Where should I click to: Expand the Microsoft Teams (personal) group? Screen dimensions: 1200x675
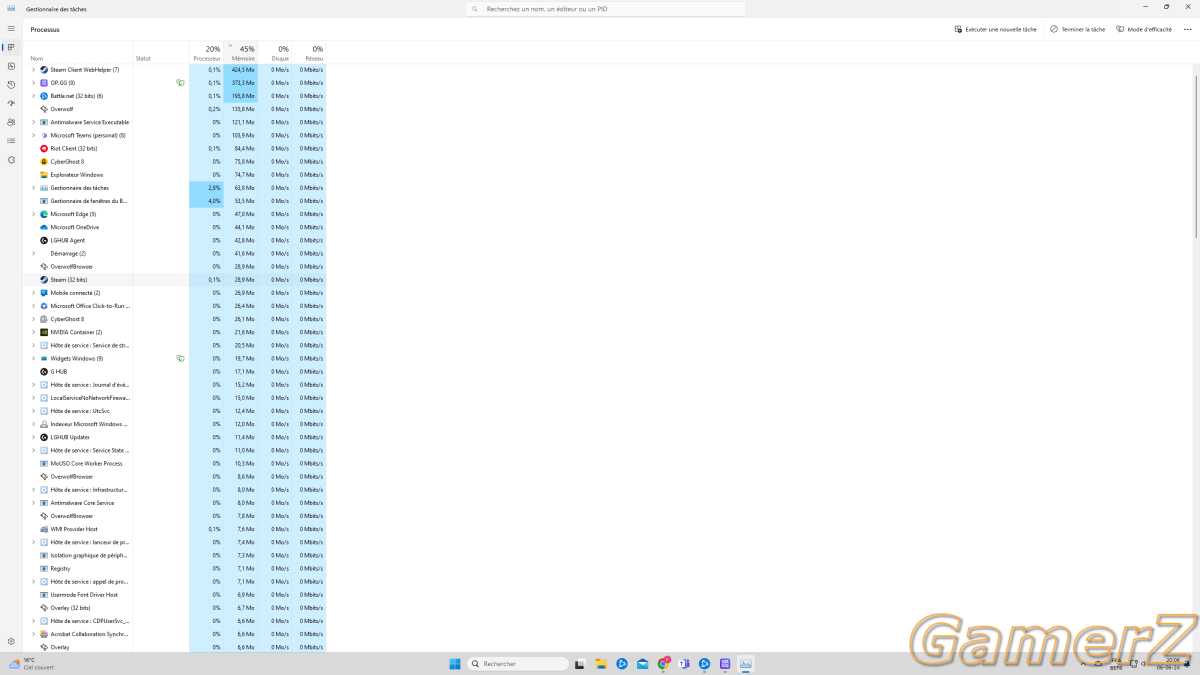pyautogui.click(x=33, y=135)
